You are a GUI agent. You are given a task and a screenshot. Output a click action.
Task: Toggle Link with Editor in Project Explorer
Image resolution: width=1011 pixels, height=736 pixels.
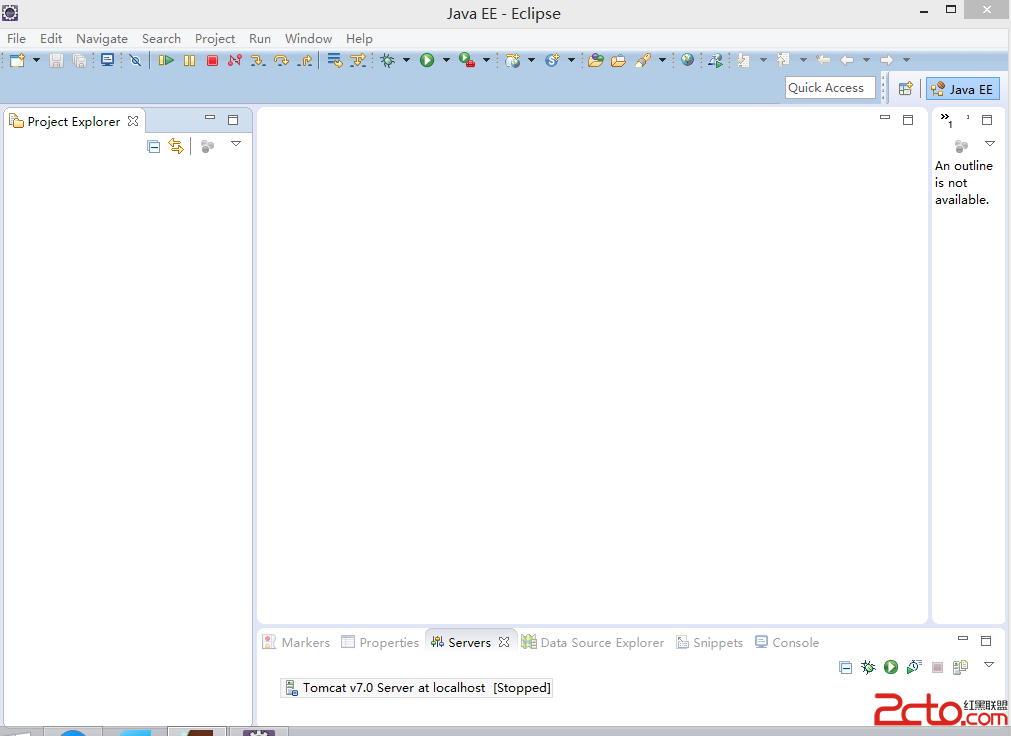[176, 146]
